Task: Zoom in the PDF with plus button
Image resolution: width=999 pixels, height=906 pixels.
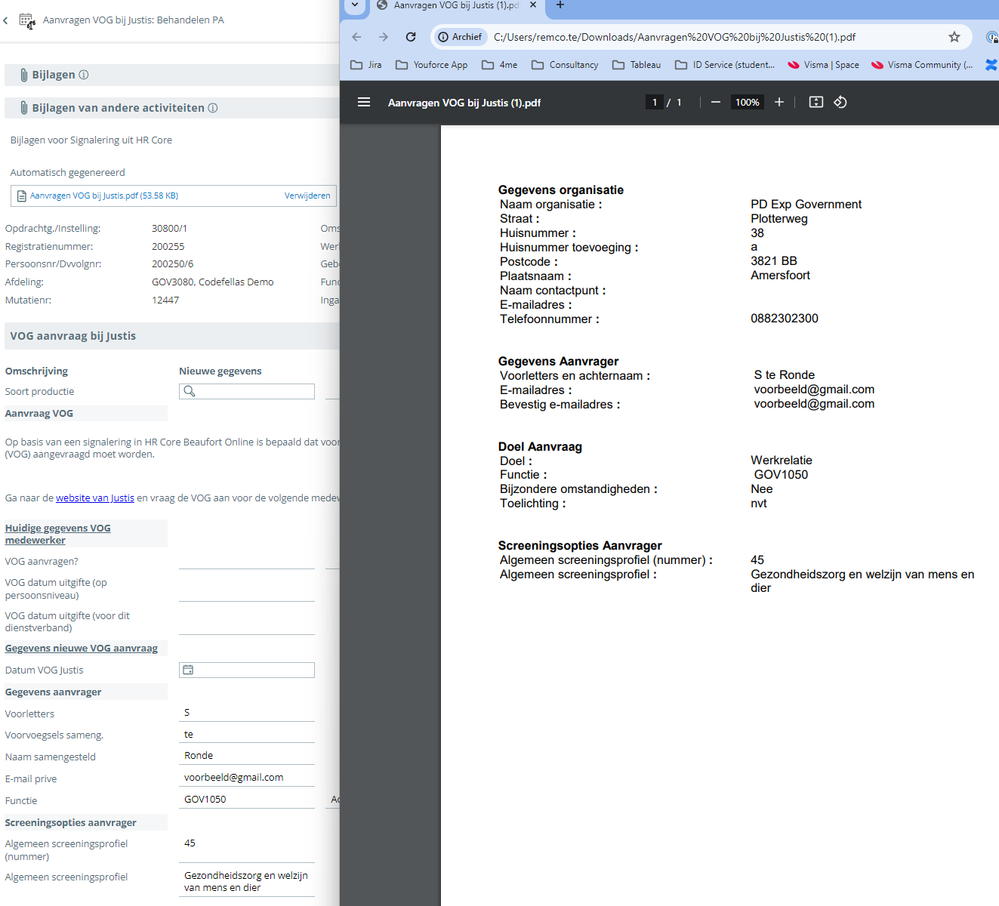Action: [779, 102]
